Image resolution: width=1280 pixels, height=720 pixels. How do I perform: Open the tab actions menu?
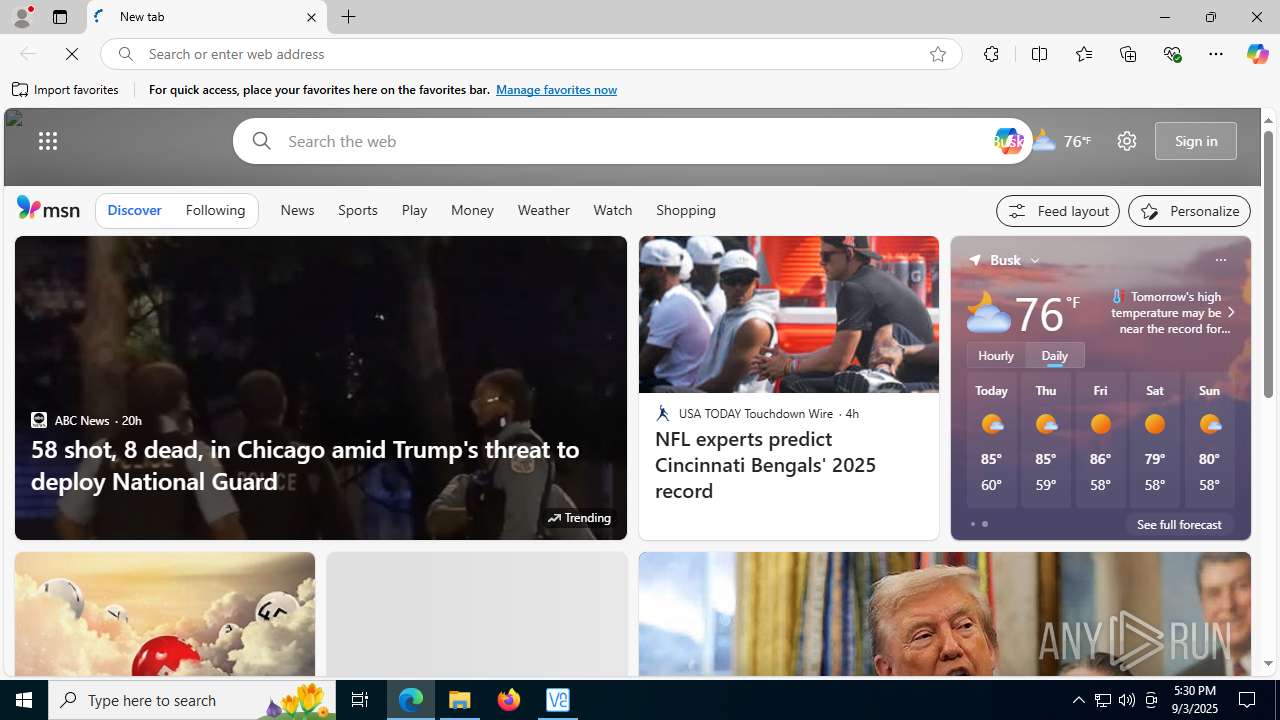(60, 17)
